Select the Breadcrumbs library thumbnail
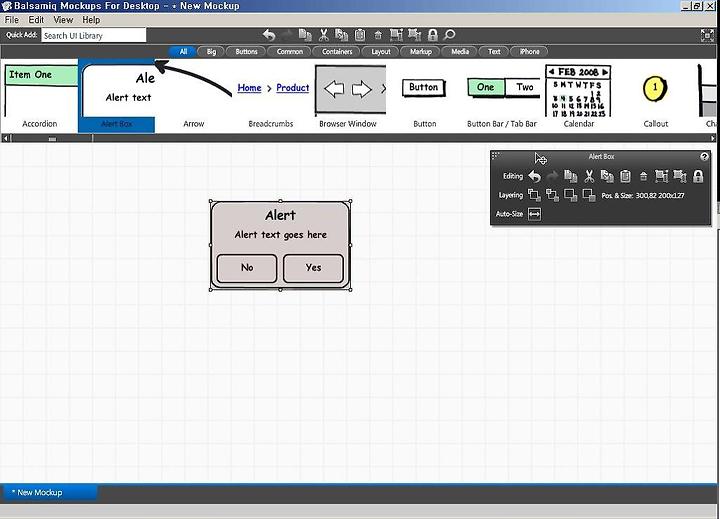 click(271, 96)
